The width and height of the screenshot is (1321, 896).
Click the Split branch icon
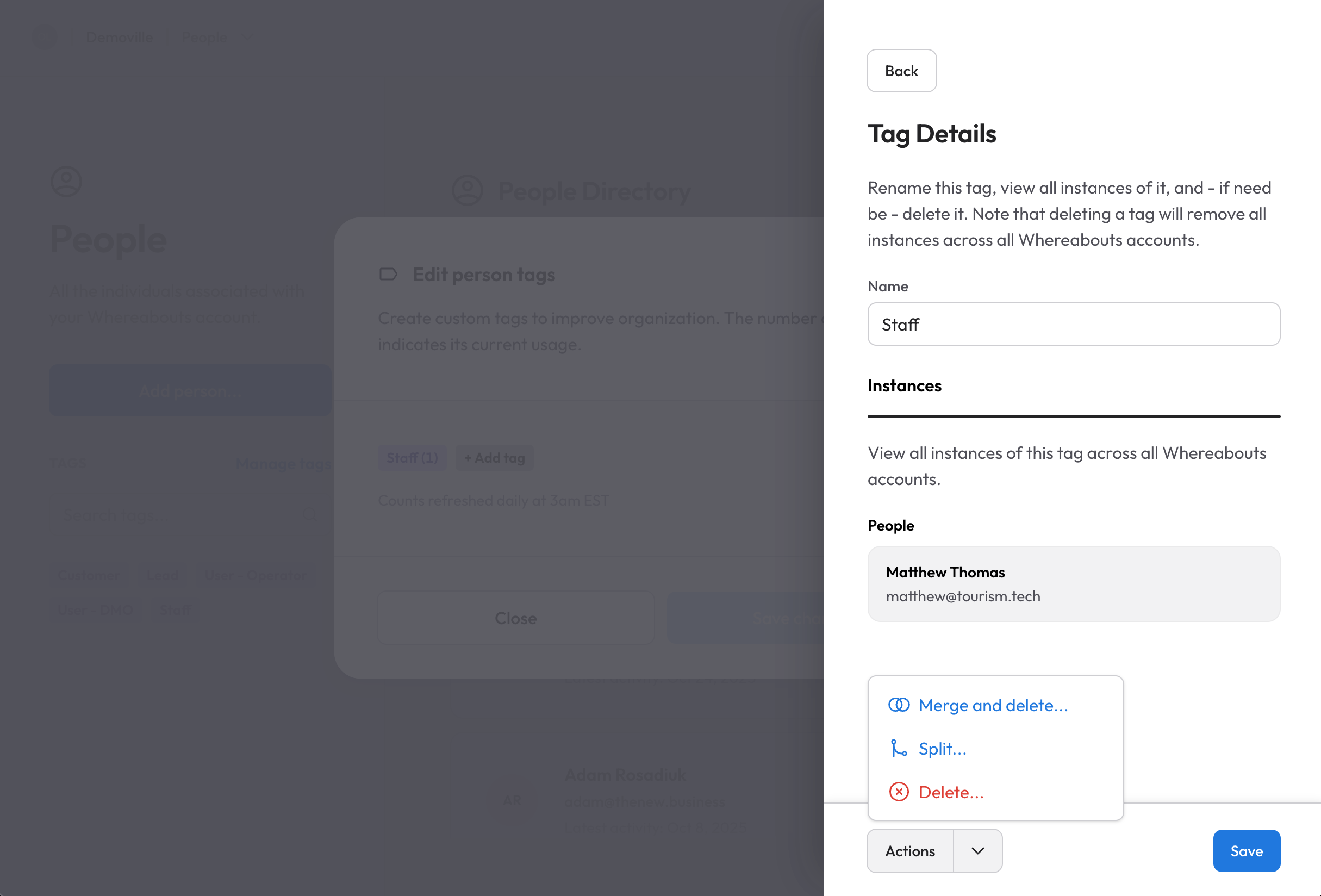pos(898,749)
